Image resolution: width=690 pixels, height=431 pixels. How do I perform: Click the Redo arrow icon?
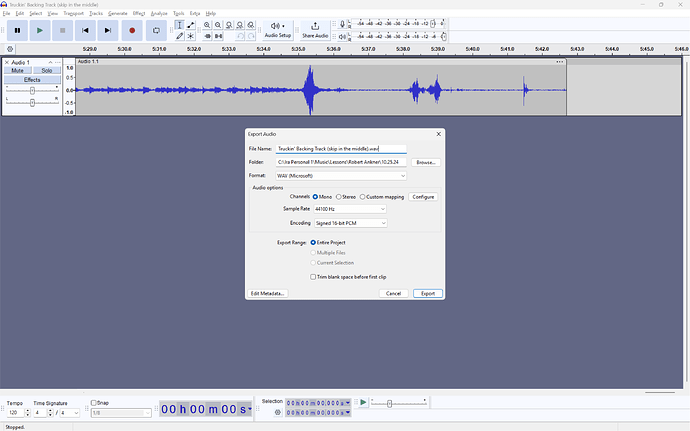pyautogui.click(x=251, y=36)
